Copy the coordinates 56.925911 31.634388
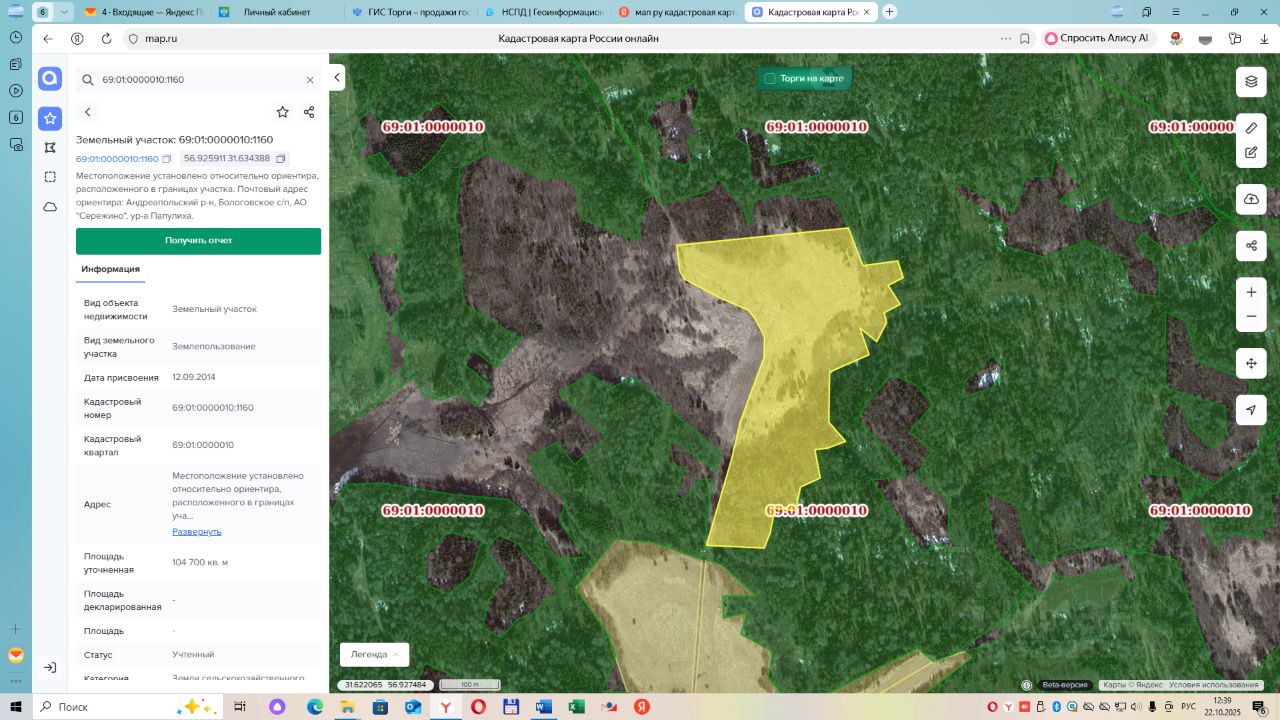 click(281, 159)
